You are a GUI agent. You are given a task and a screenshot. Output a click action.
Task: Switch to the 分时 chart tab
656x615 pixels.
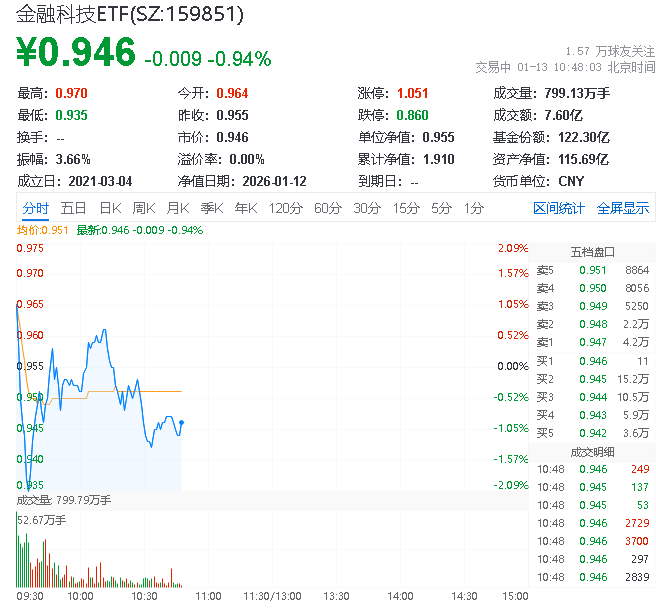(x=35, y=208)
